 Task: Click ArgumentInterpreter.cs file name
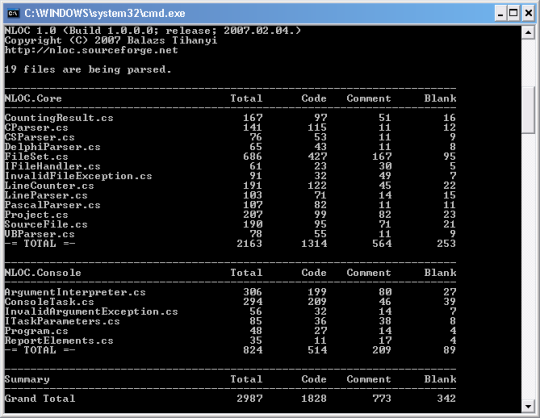pos(75,292)
